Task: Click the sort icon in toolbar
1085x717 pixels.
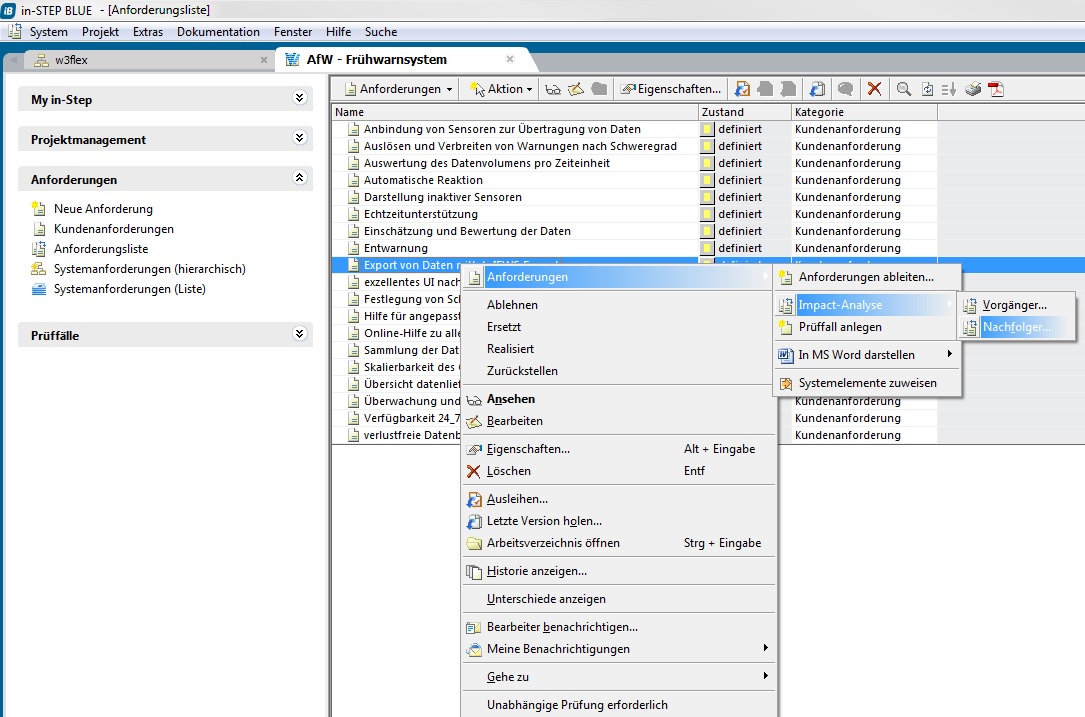Action: click(949, 89)
